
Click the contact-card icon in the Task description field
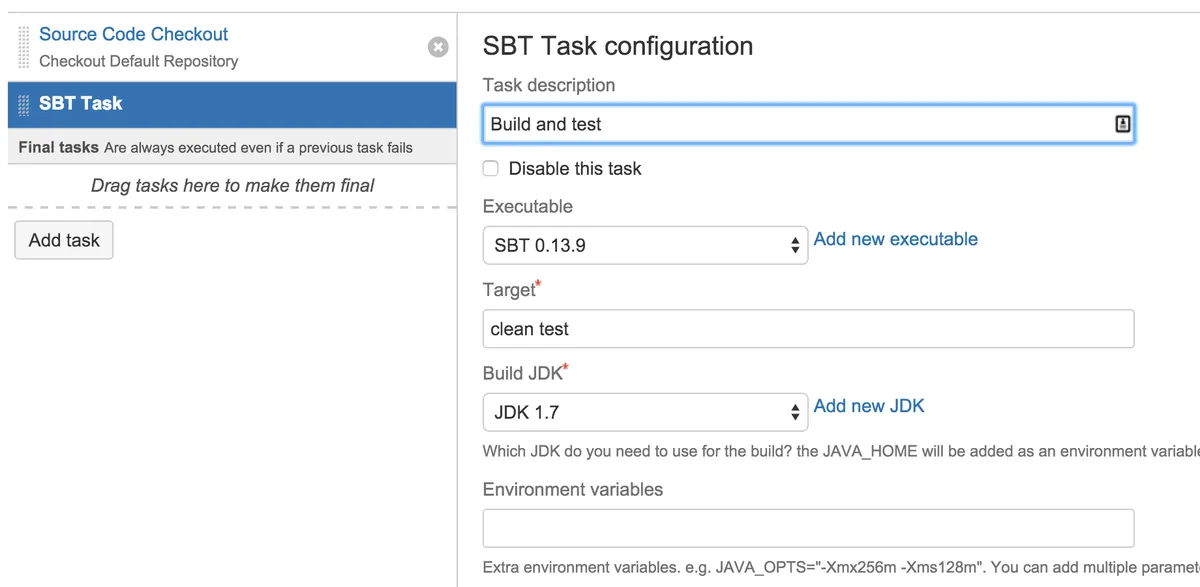pos(1121,124)
